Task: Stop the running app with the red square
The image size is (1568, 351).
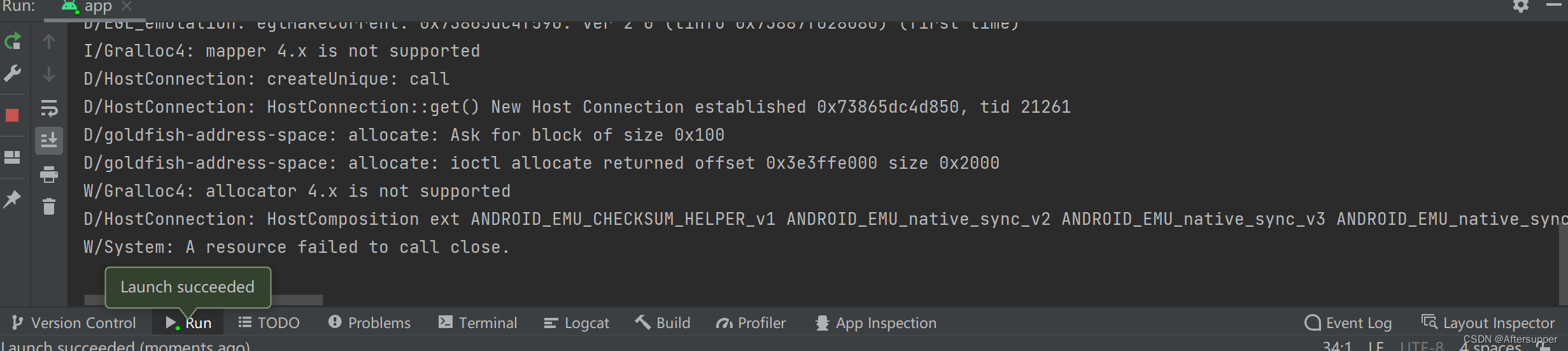Action: click(x=13, y=115)
